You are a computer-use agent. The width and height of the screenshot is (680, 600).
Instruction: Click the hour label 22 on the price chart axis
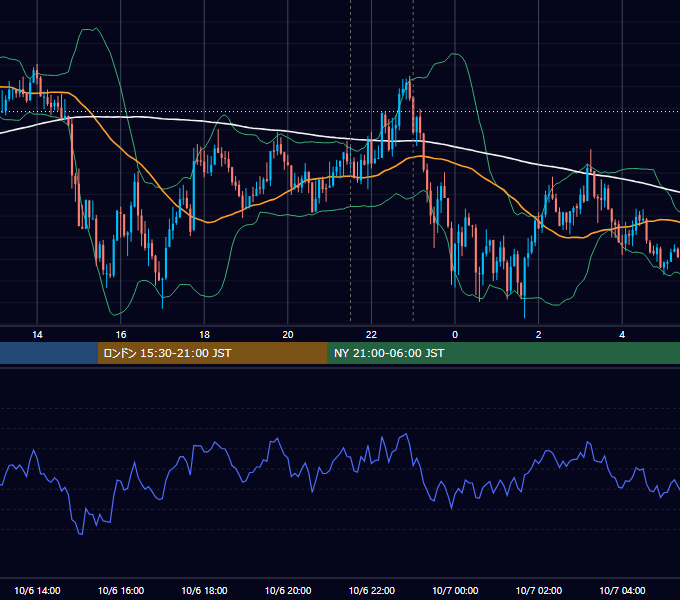pos(371,335)
